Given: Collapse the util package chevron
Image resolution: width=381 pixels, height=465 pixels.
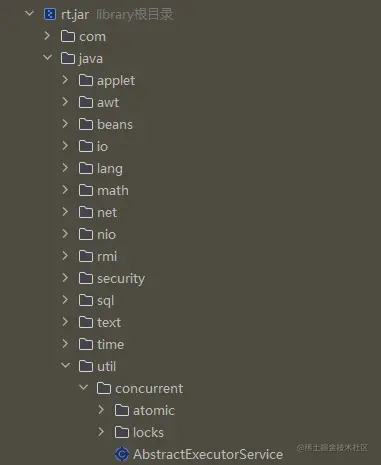Looking at the screenshot, I should [x=66, y=366].
